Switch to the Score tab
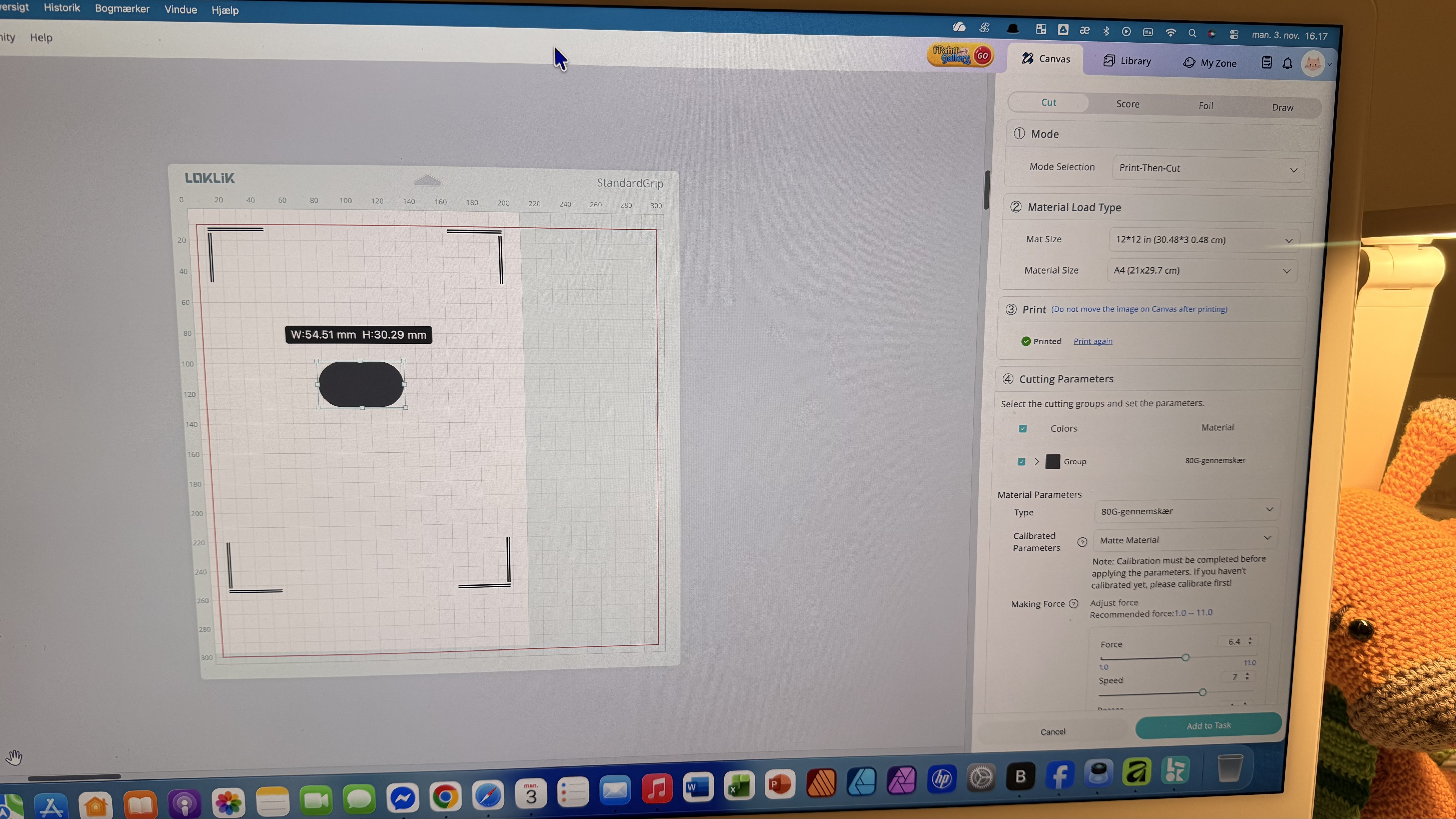Viewport: 1456px width, 819px height. click(1128, 104)
